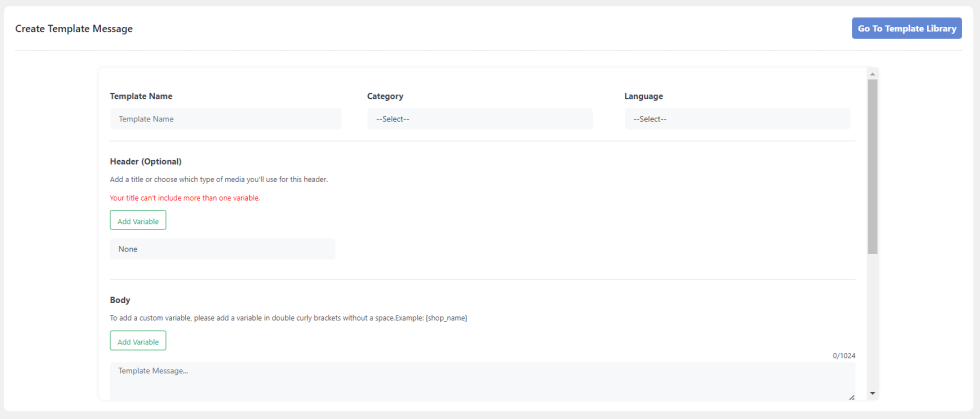Click the scrollbar down arrow
Image resolution: width=980 pixels, height=419 pixels.
coord(872,393)
